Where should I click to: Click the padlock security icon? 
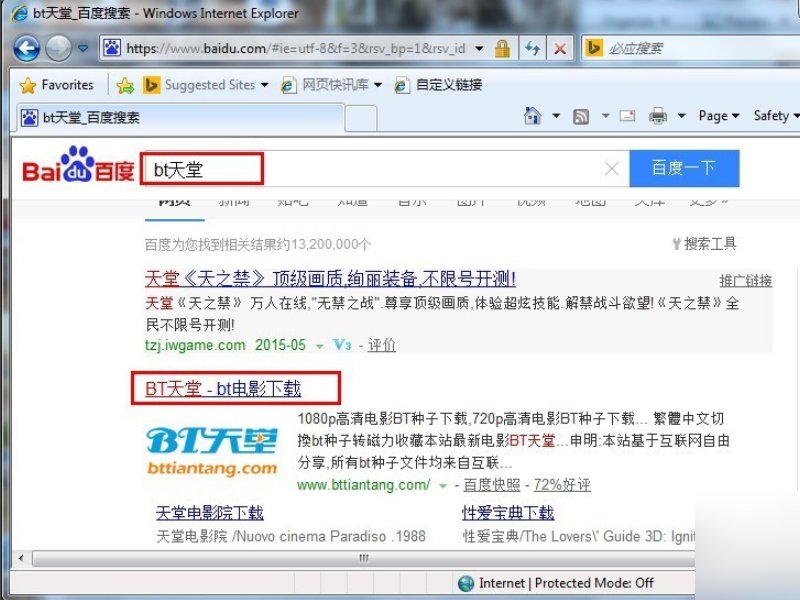tap(503, 48)
